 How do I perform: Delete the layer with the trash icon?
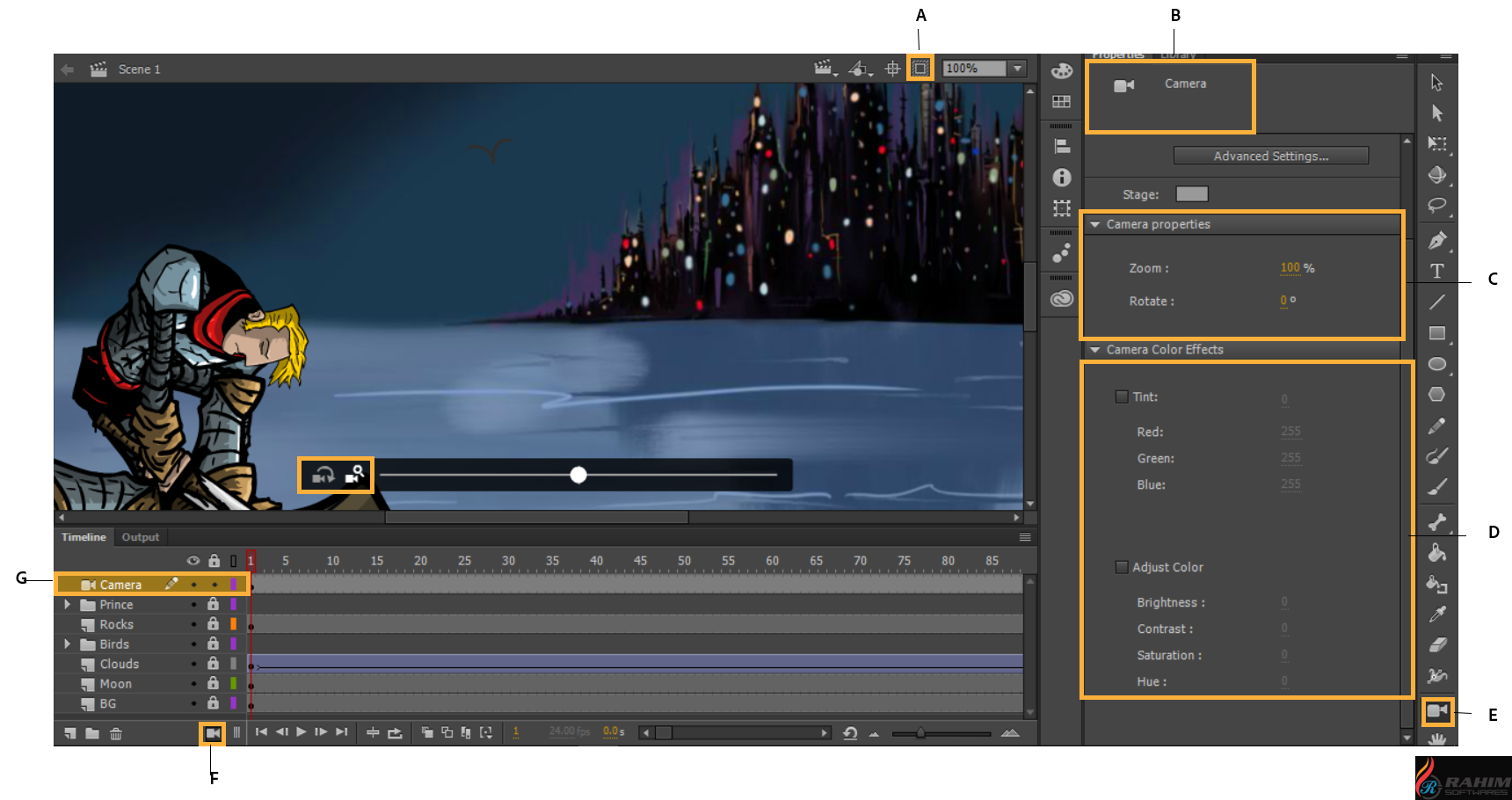point(116,733)
